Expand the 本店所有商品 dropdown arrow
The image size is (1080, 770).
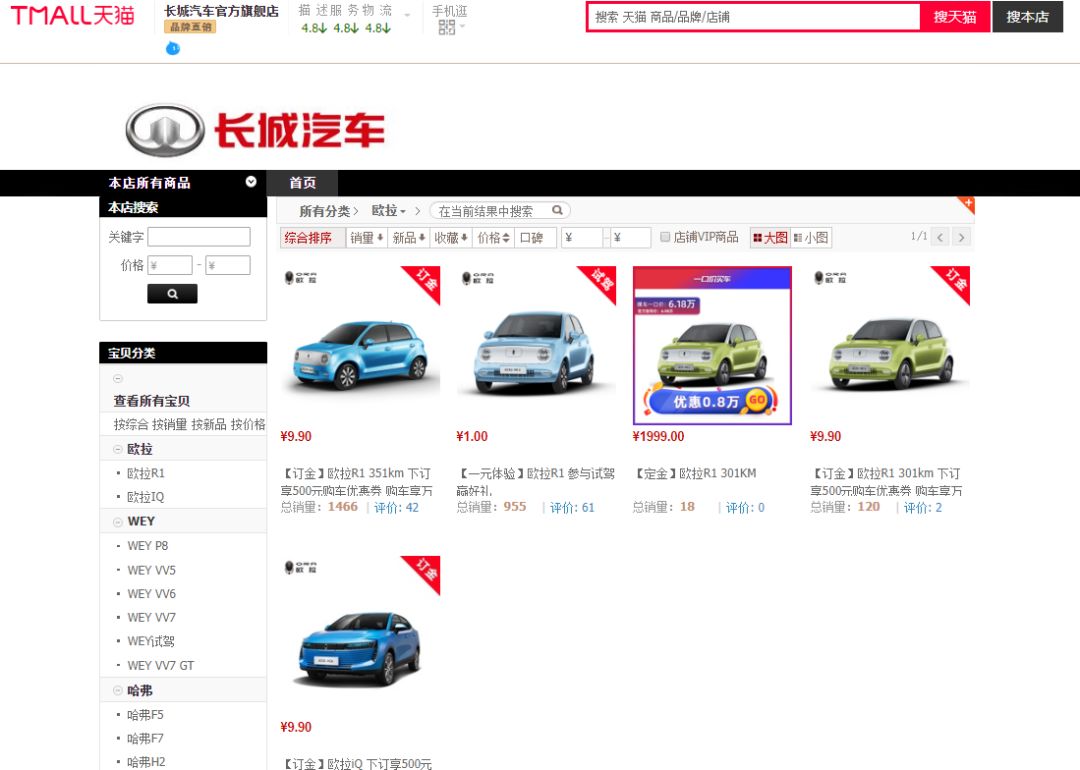tap(251, 182)
